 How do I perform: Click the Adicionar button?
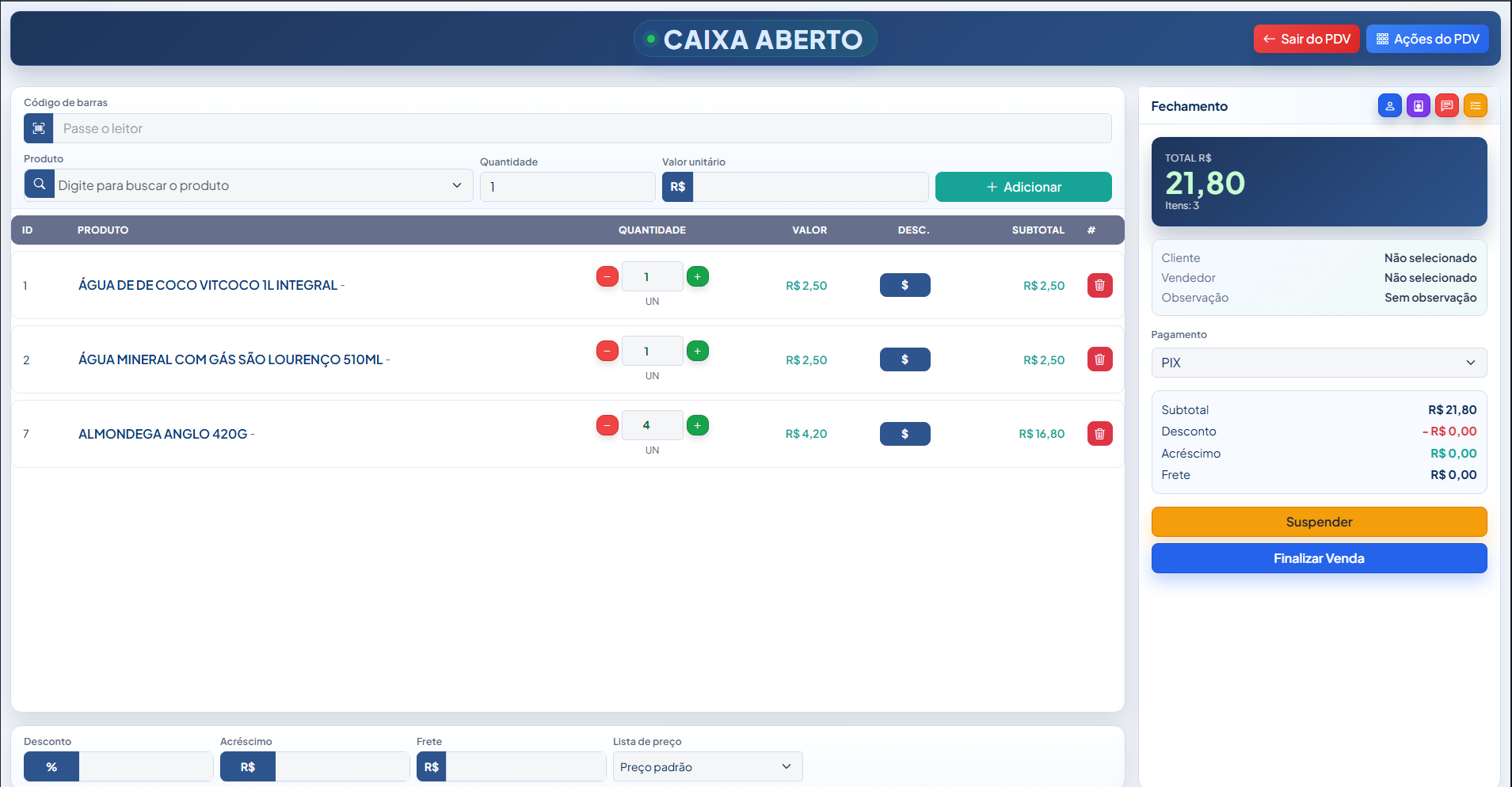pyautogui.click(x=1023, y=187)
